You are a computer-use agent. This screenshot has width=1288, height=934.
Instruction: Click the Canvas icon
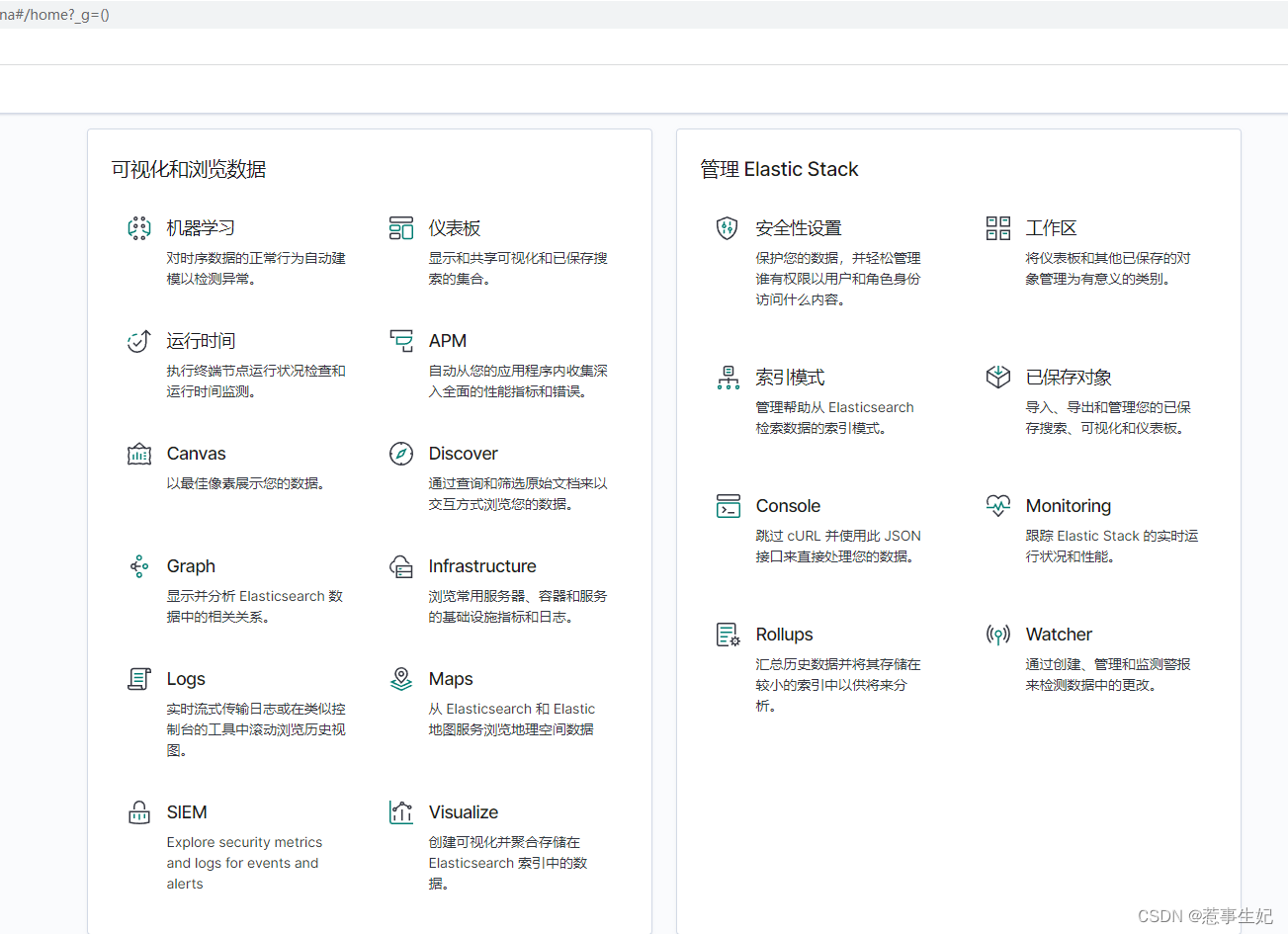coord(139,454)
